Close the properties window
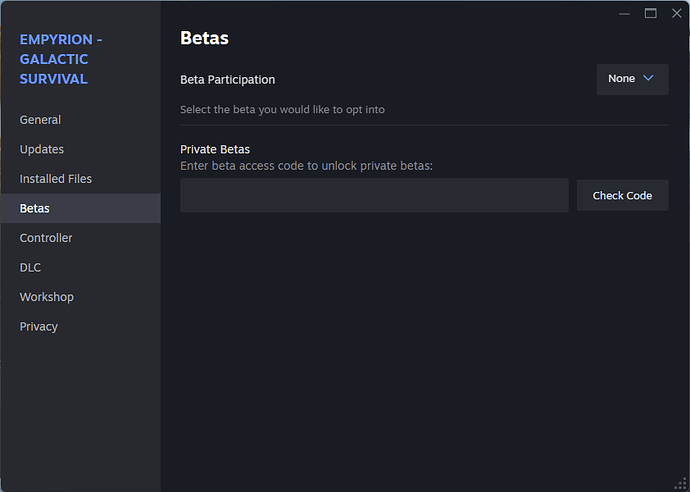The width and height of the screenshot is (690, 492). click(x=677, y=14)
